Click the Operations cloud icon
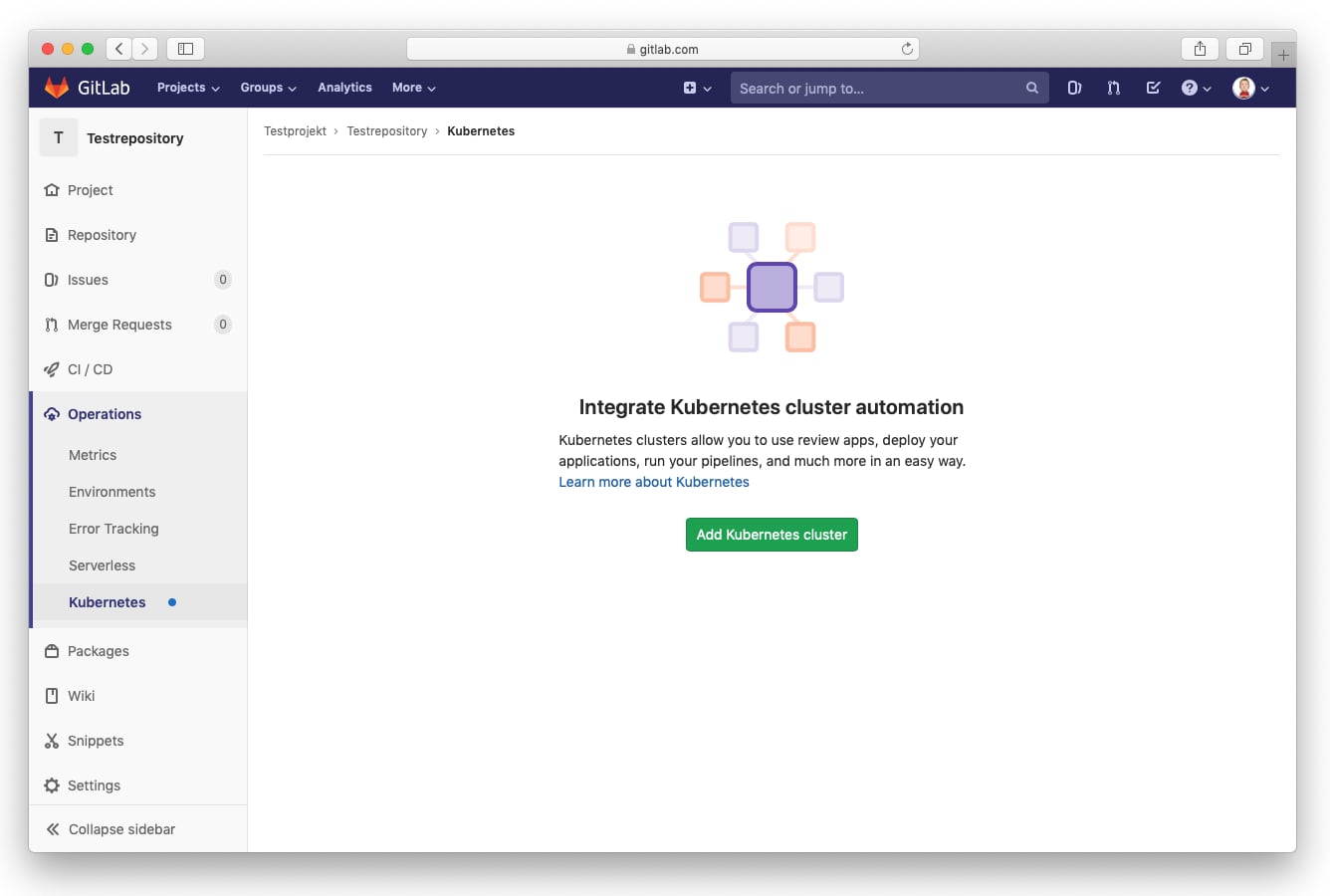The height and width of the screenshot is (896, 1330). (51, 413)
